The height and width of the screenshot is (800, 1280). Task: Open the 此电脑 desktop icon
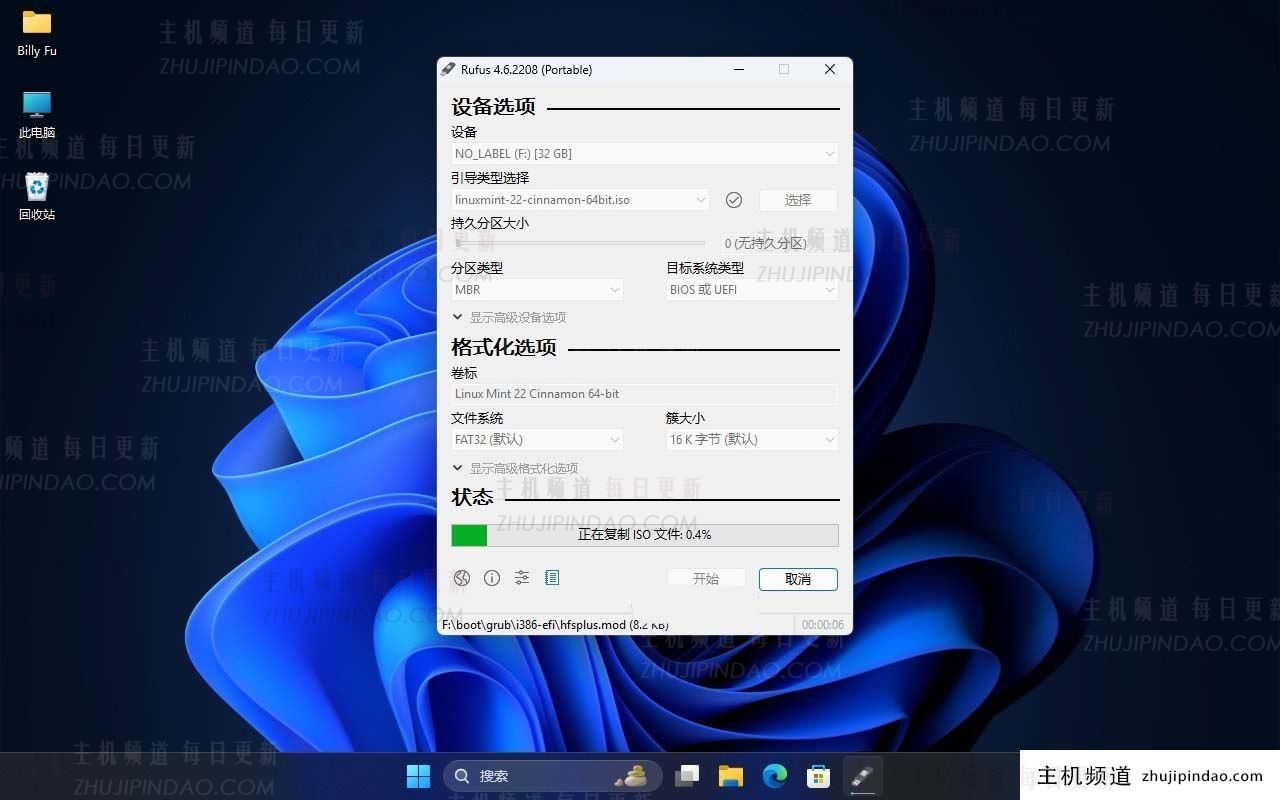click(37, 115)
